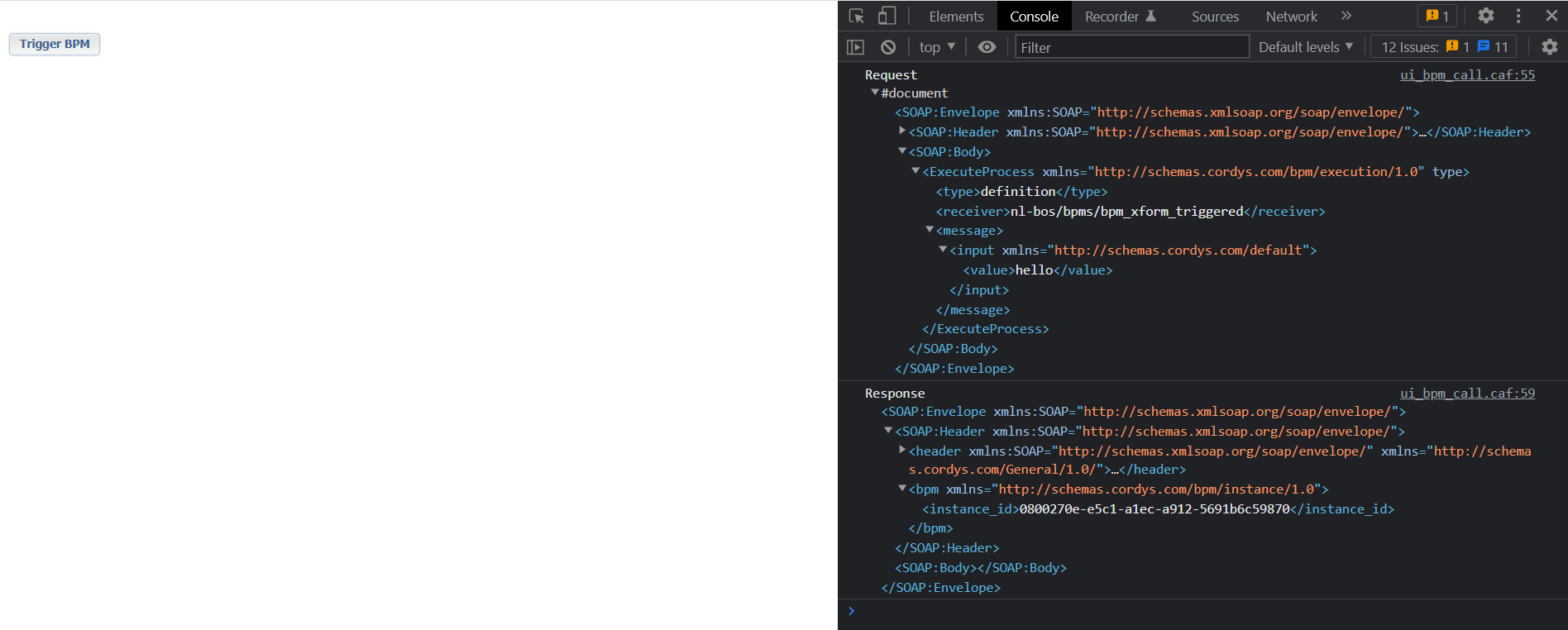This screenshot has height=630, width=1568.
Task: Open the Default levels dropdown
Action: point(1305,47)
